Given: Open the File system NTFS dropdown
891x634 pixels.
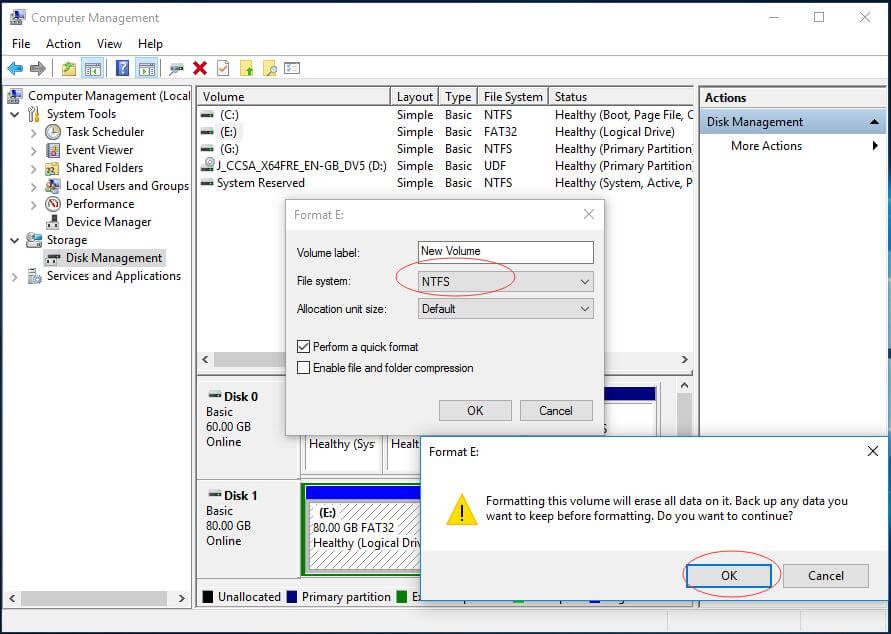Looking at the screenshot, I should click(506, 282).
